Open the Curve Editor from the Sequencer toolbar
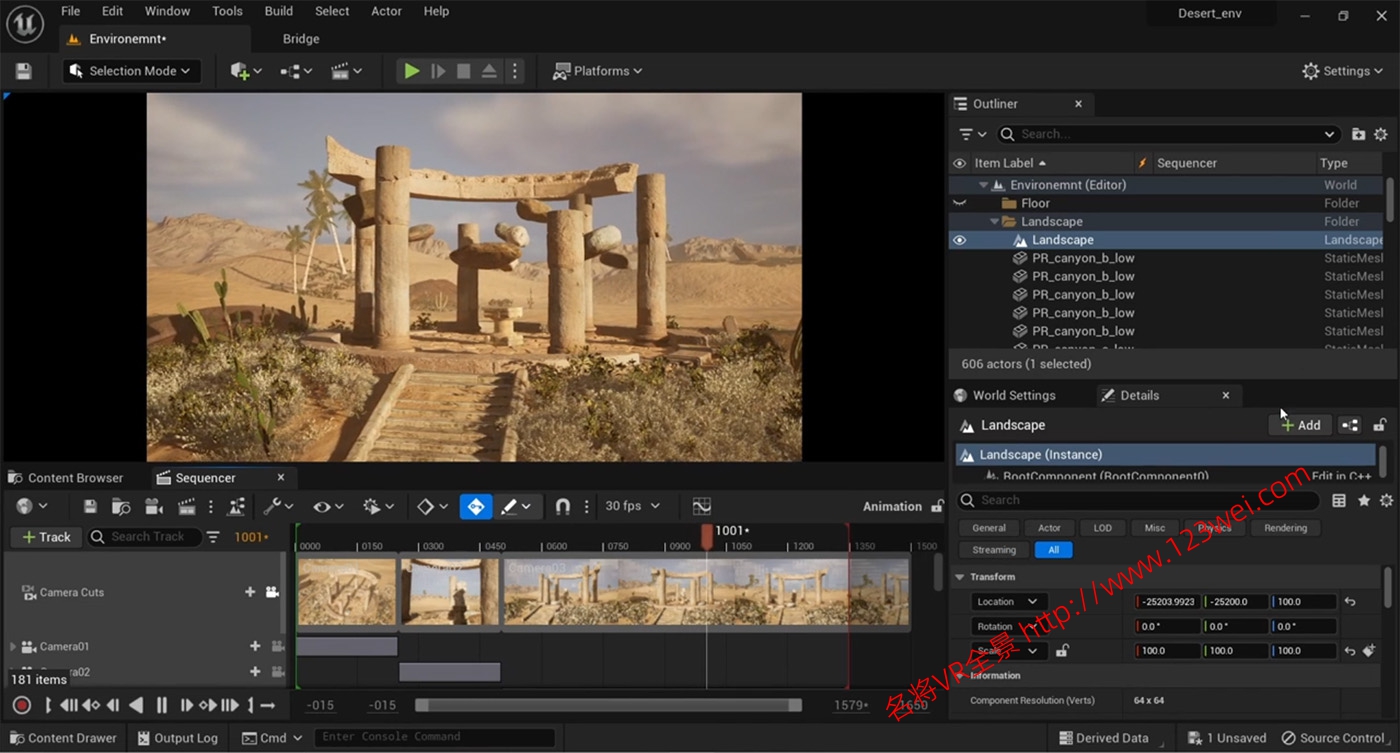This screenshot has width=1400, height=753. (700, 506)
